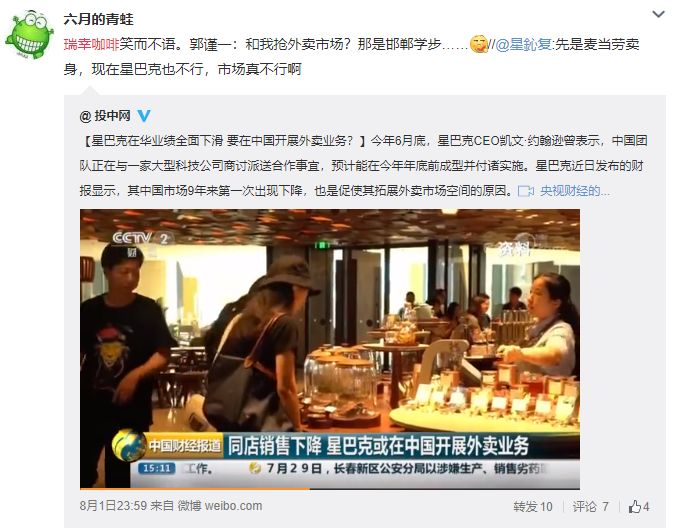The image size is (675, 529).
Task: Click the blue V verified badge
Action: point(144,115)
